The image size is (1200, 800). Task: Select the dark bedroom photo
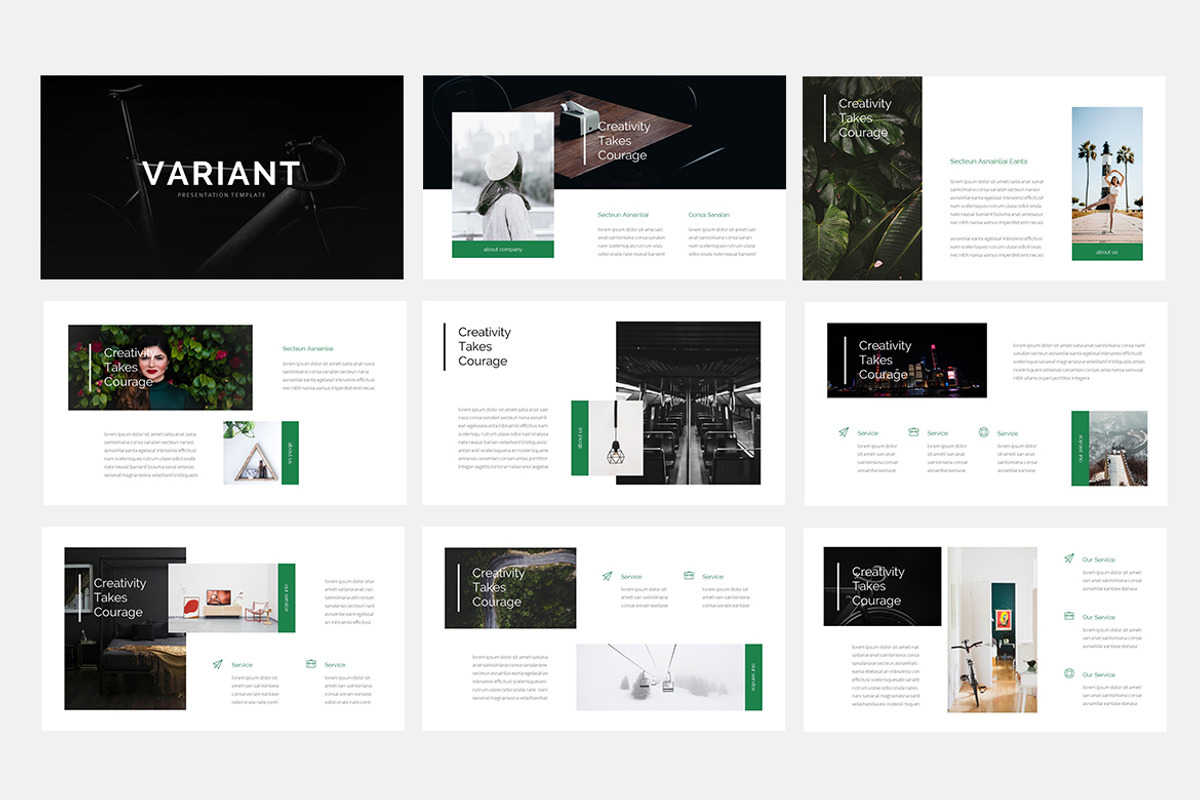(x=125, y=628)
